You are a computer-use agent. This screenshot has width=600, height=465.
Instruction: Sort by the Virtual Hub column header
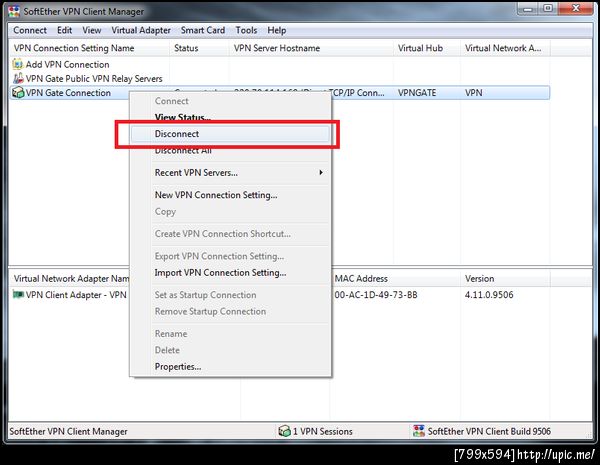click(x=427, y=48)
